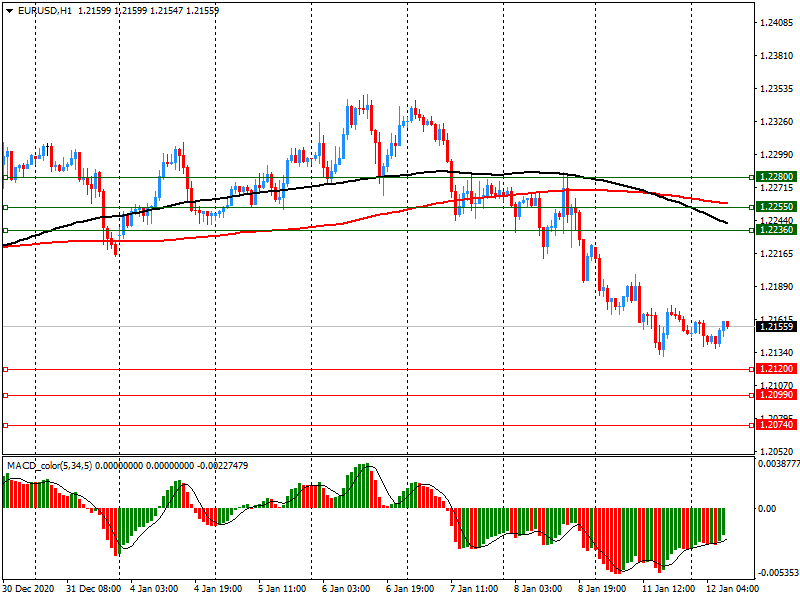Click the triangle arrow beside EURUSD,H1 title
Viewport: 800px width, 600px height.
pyautogui.click(x=10, y=10)
